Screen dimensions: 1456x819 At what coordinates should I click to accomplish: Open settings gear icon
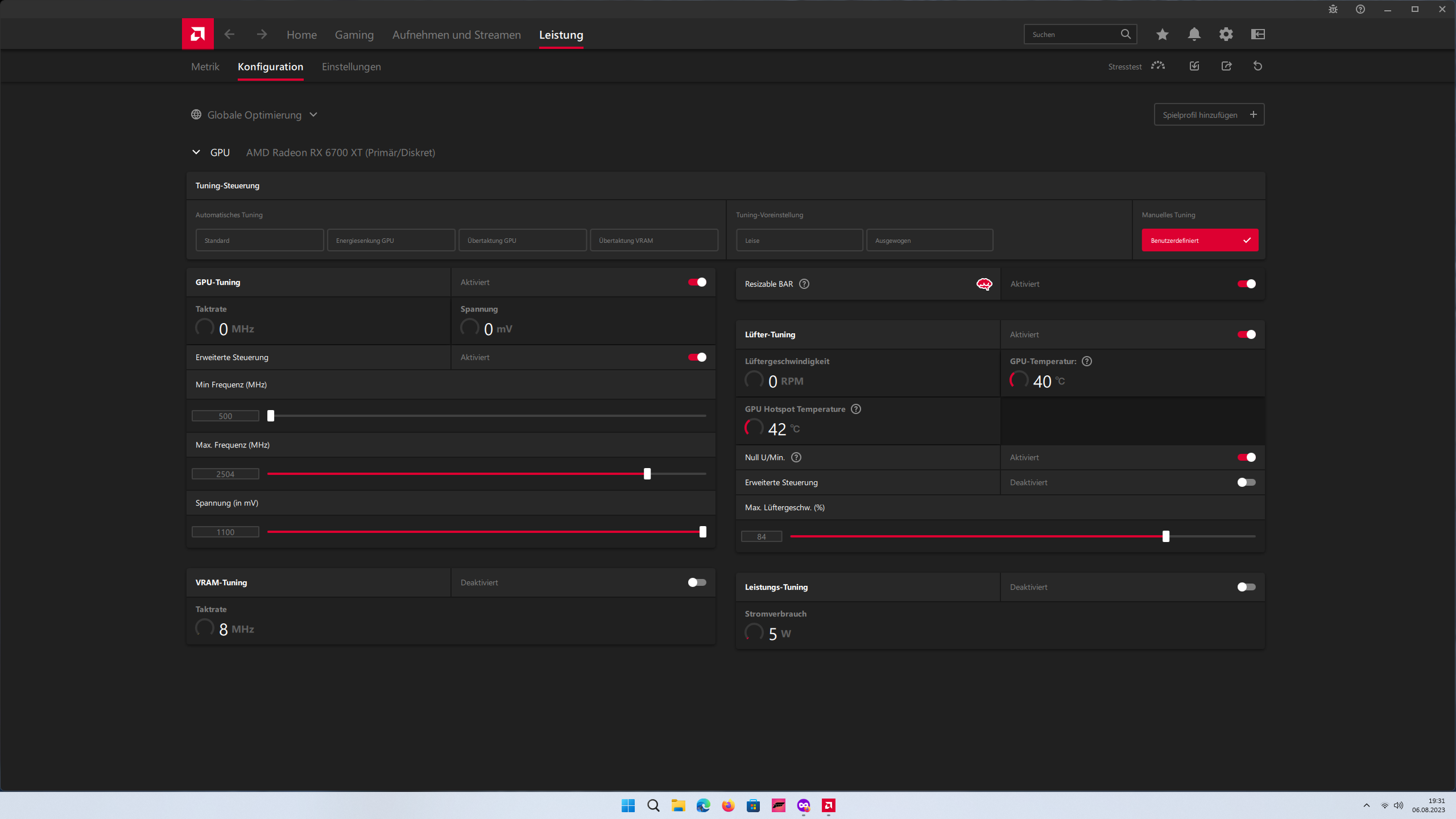[1226, 34]
